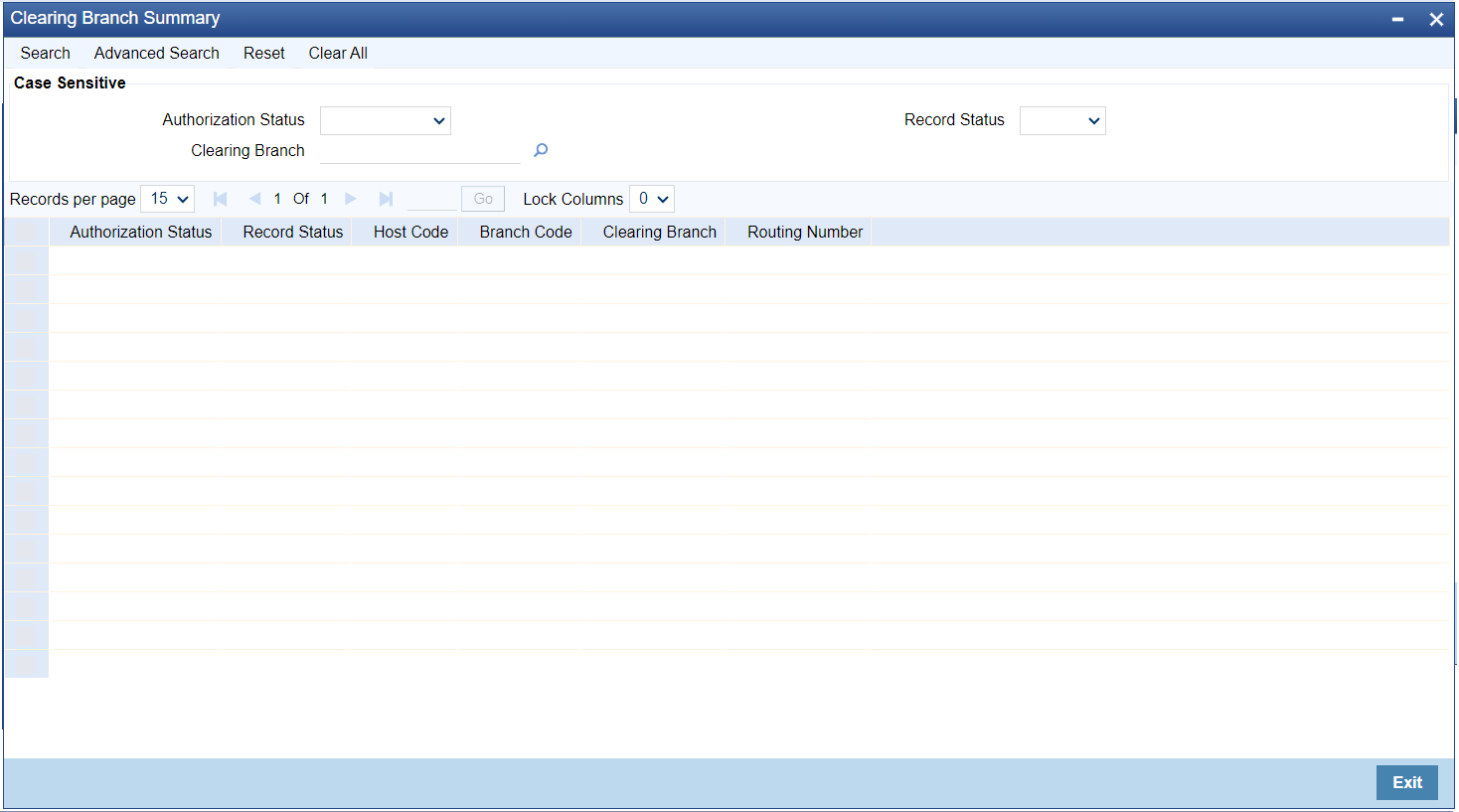The width and height of the screenshot is (1459, 812).
Task: Click into the Clearing Branch input field
Action: pyautogui.click(x=420, y=151)
